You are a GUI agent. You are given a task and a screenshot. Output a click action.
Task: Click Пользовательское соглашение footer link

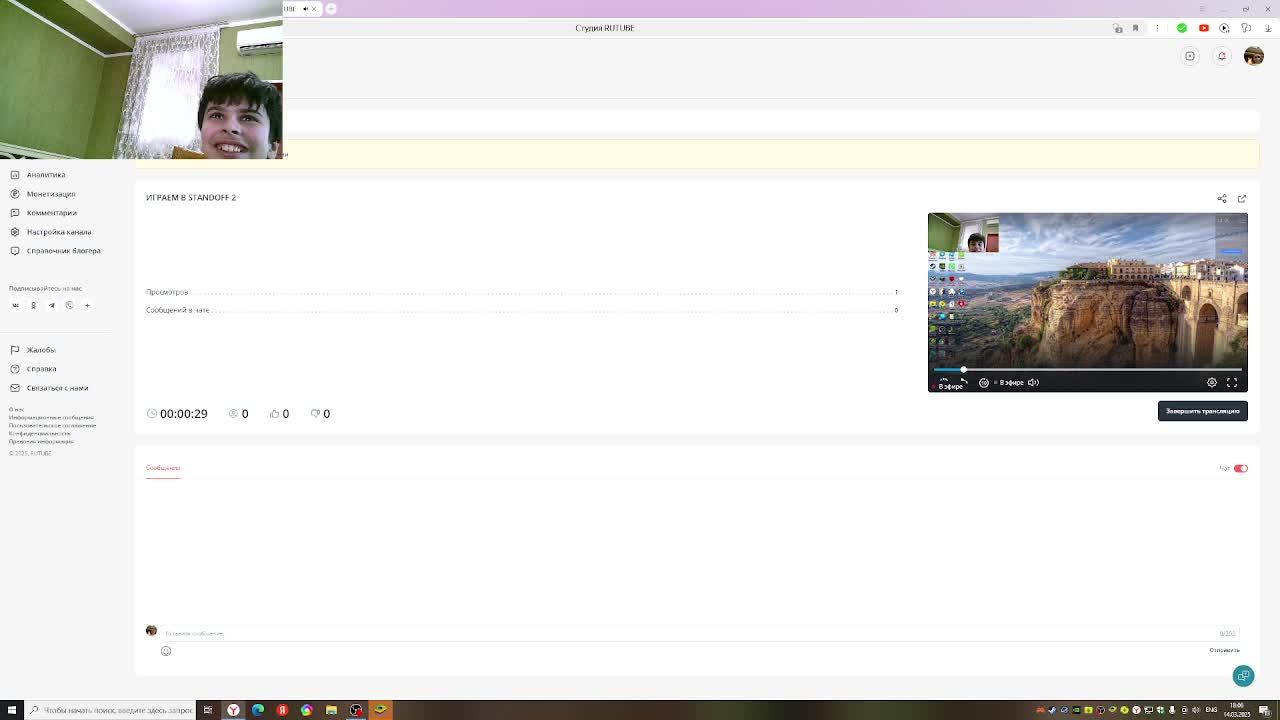tap(53, 425)
